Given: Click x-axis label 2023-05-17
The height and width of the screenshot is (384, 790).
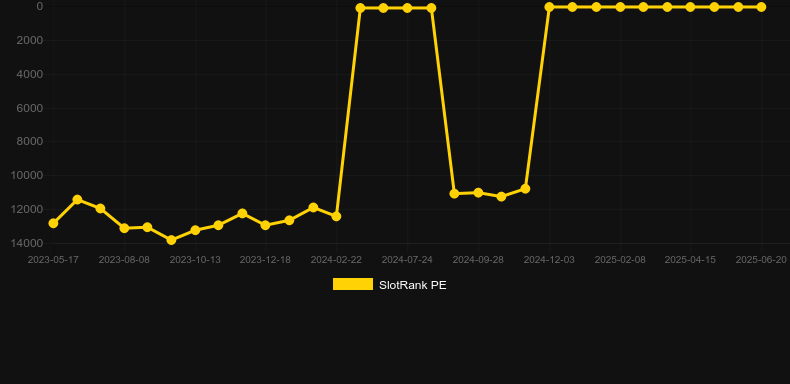Looking at the screenshot, I should 53,260.
